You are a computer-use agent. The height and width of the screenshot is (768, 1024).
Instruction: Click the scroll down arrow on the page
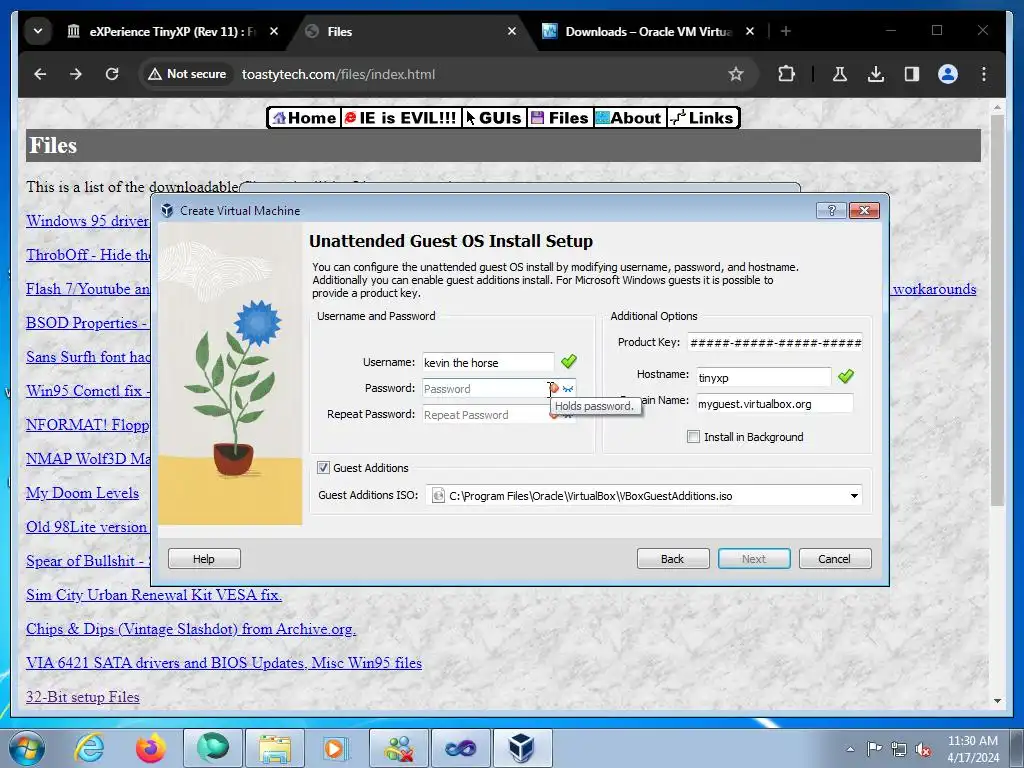997,701
